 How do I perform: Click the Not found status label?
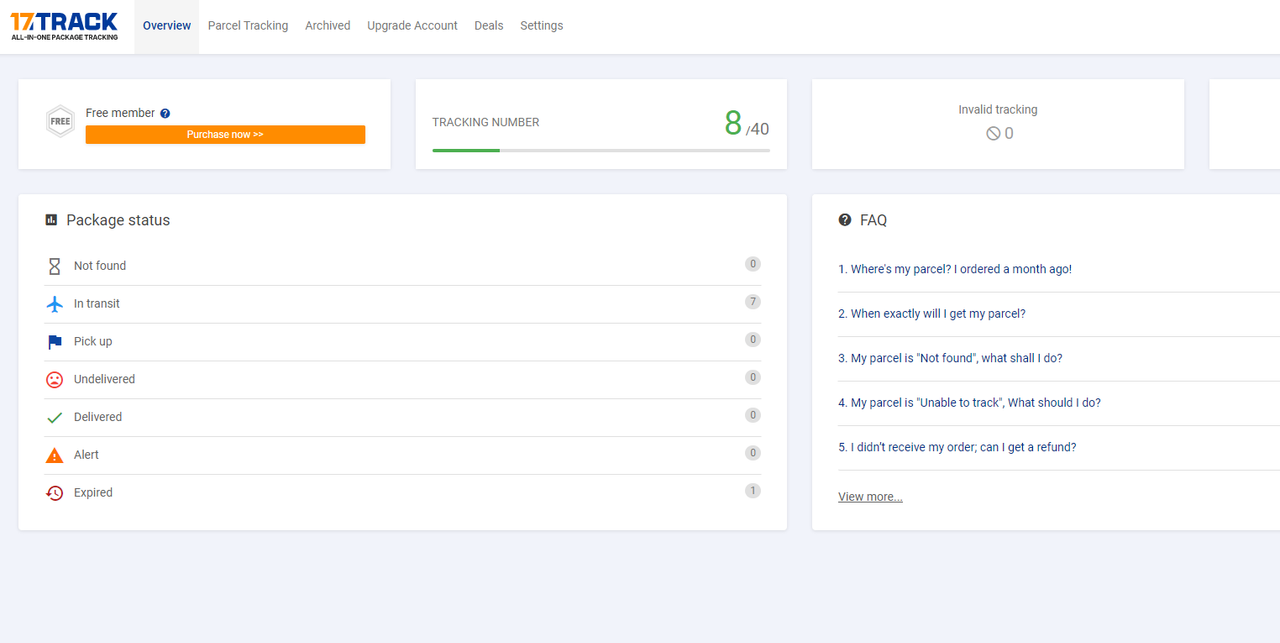point(100,266)
